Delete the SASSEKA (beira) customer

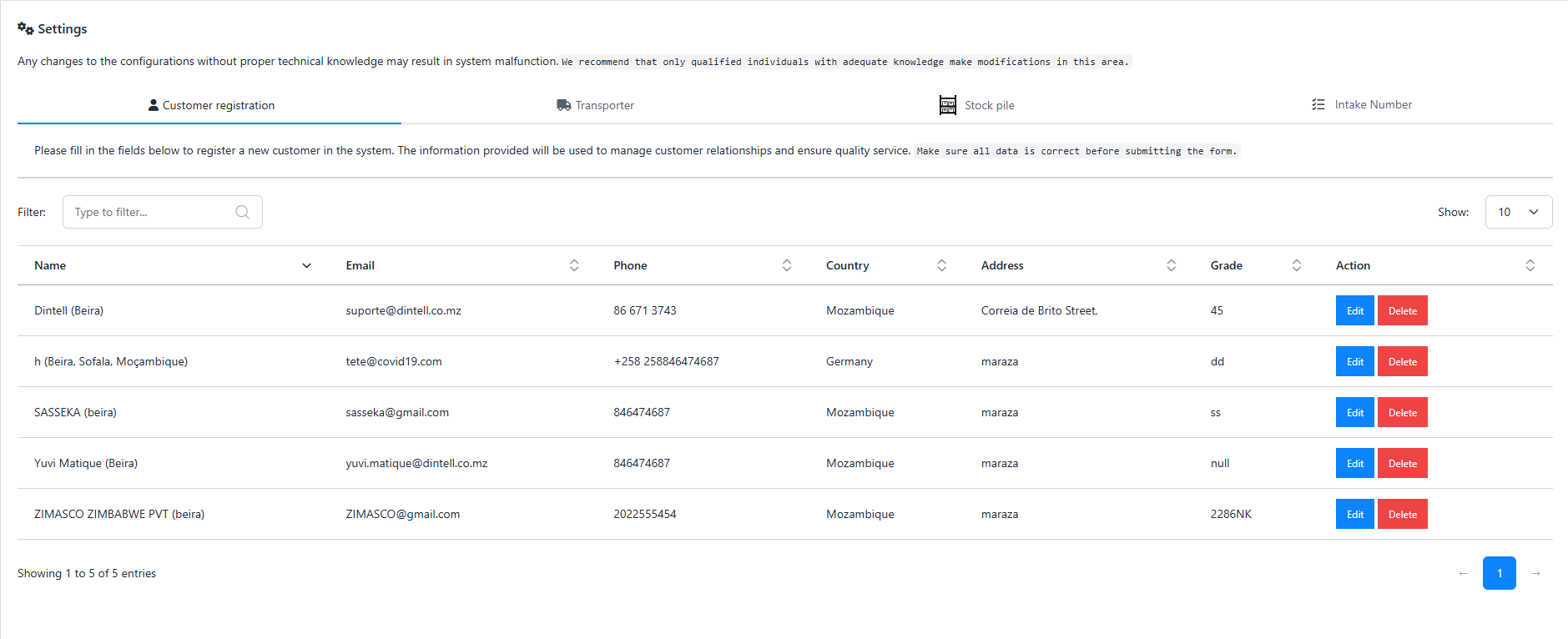(1402, 412)
